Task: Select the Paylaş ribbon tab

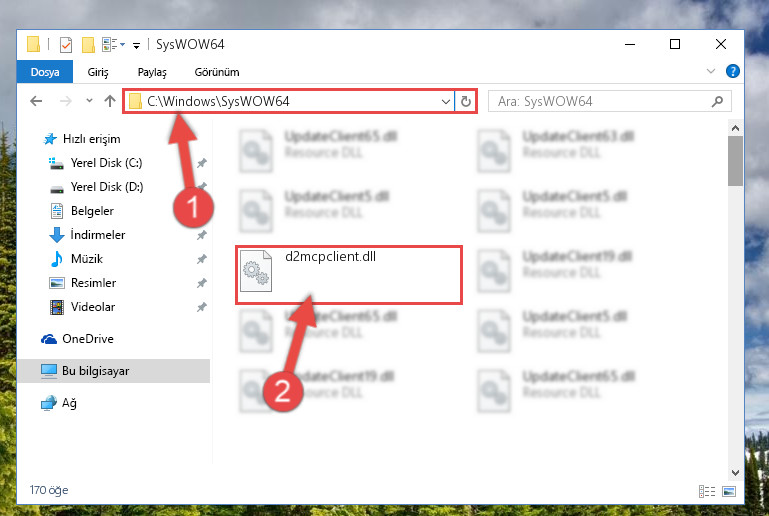Action: 152,72
